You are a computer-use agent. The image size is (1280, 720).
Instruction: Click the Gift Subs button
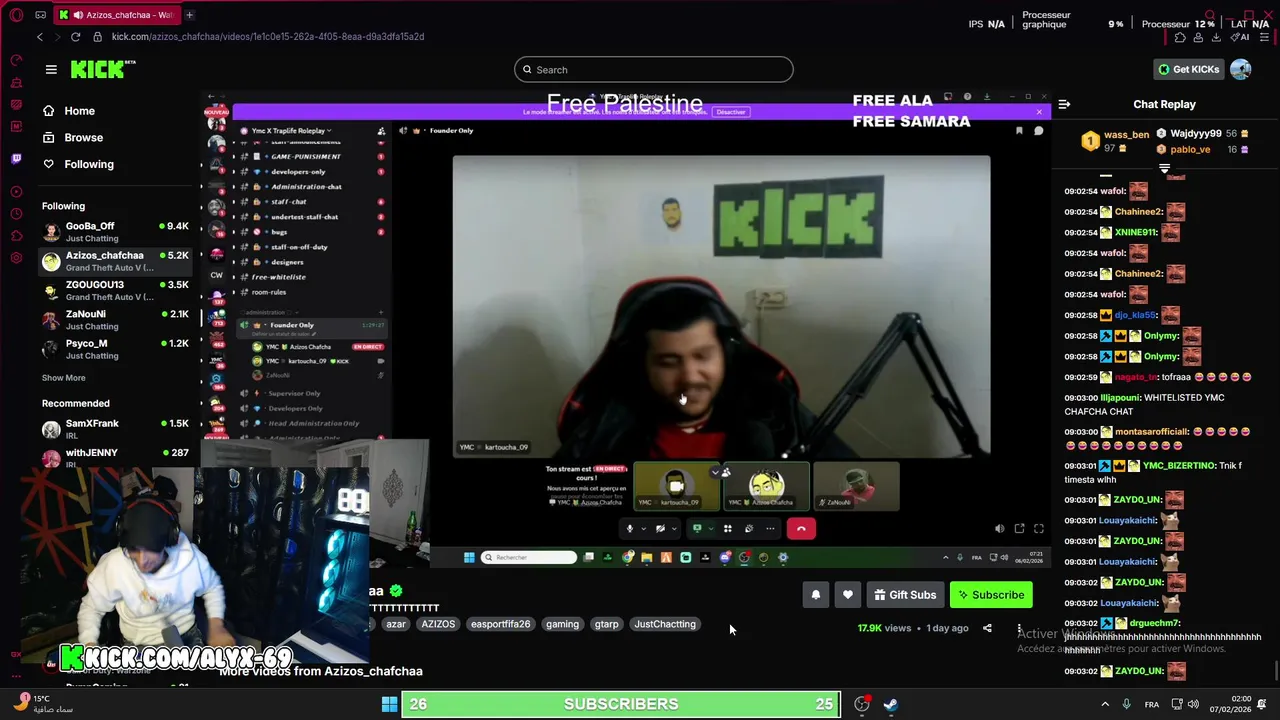[905, 595]
